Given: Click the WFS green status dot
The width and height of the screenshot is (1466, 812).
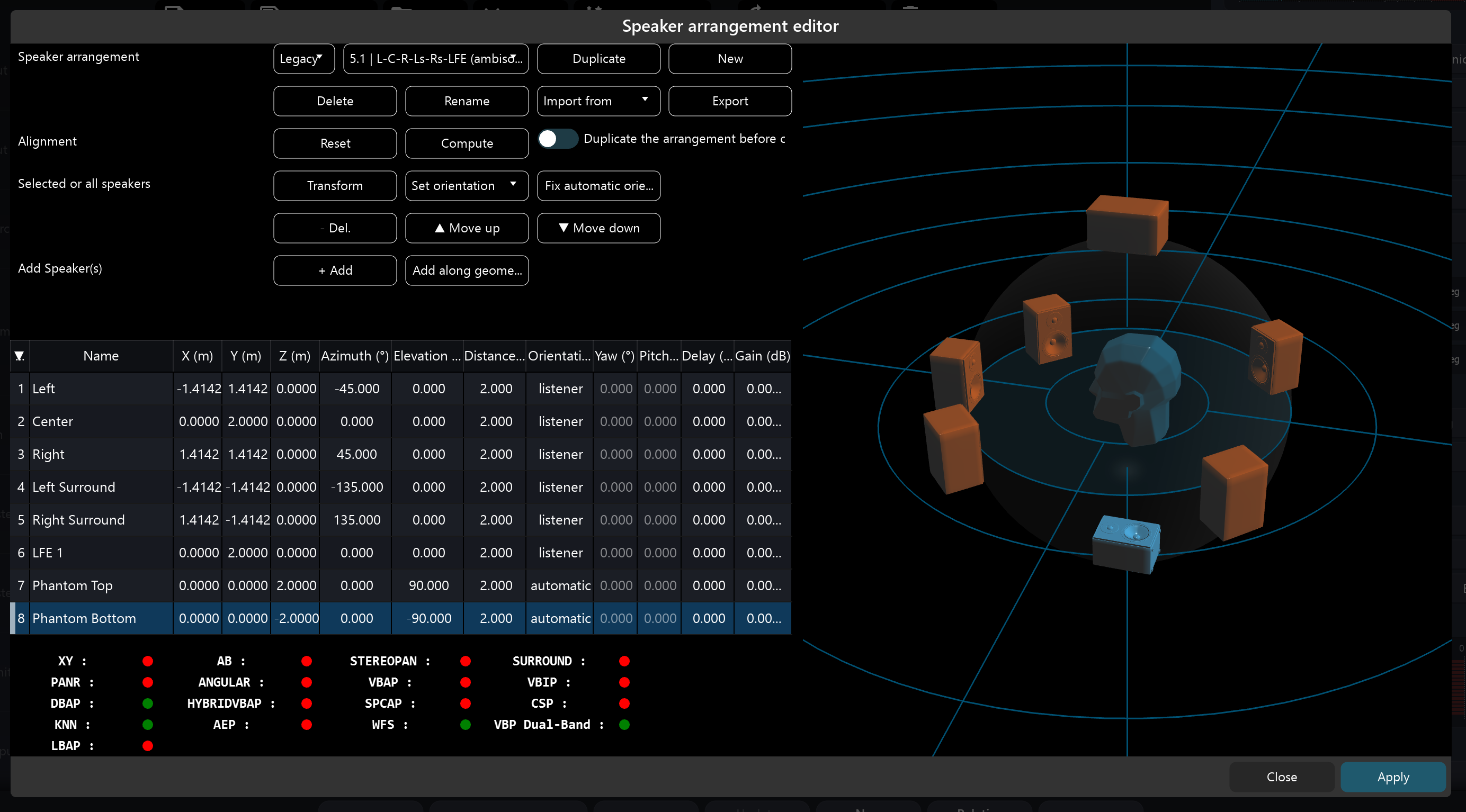Looking at the screenshot, I should point(466,725).
